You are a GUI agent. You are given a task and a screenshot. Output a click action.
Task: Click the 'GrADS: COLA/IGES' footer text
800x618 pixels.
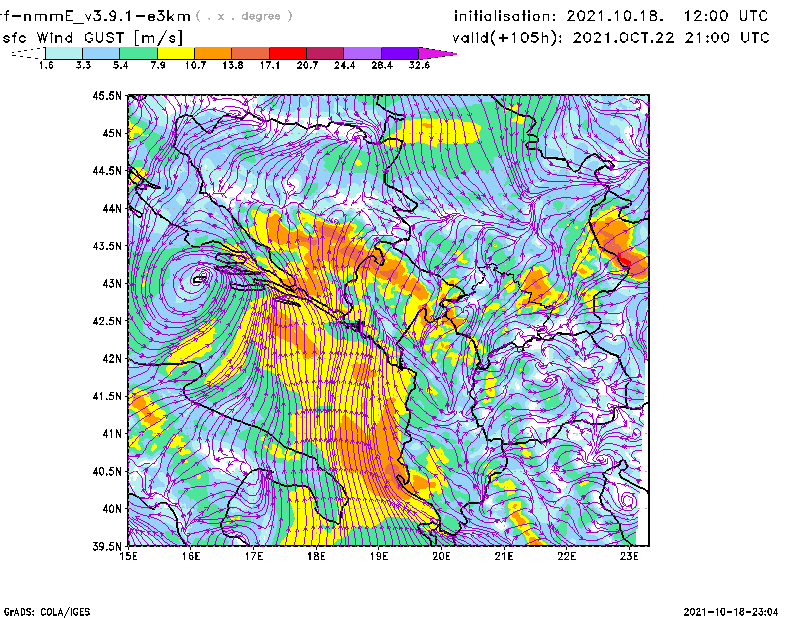[47, 612]
